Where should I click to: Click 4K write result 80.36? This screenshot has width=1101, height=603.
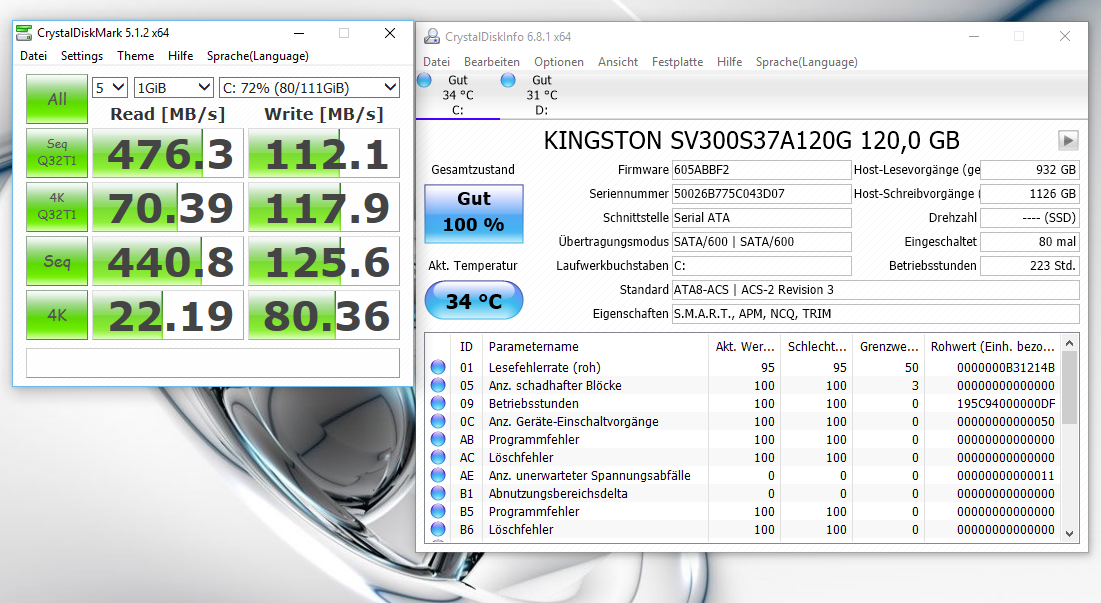pyautogui.click(x=324, y=315)
